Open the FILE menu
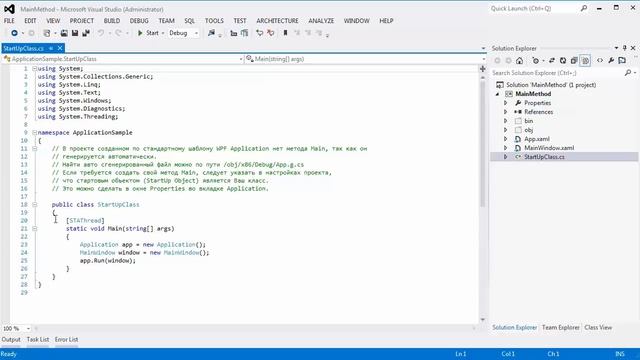 click(9, 21)
